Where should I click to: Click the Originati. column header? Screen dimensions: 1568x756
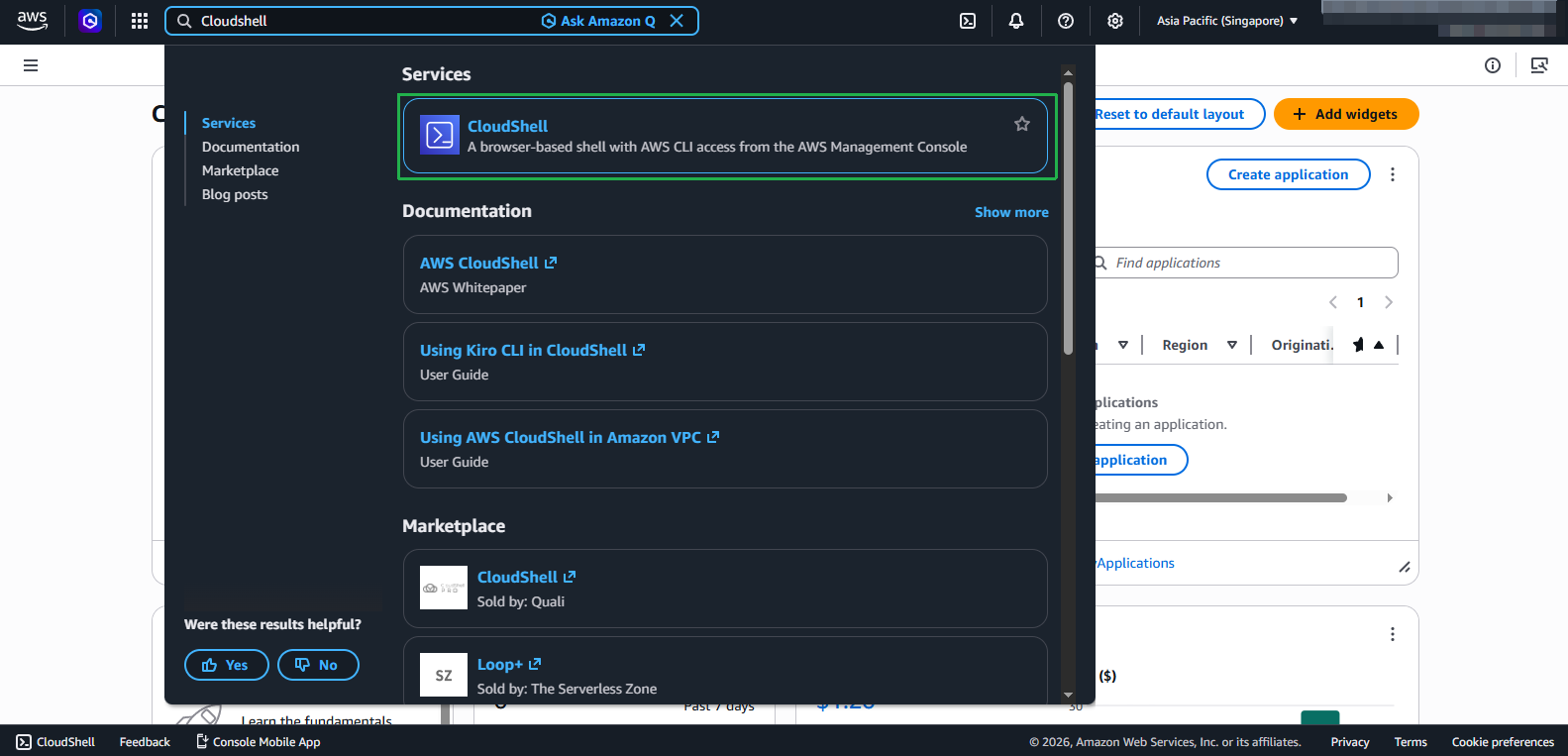tap(1302, 345)
